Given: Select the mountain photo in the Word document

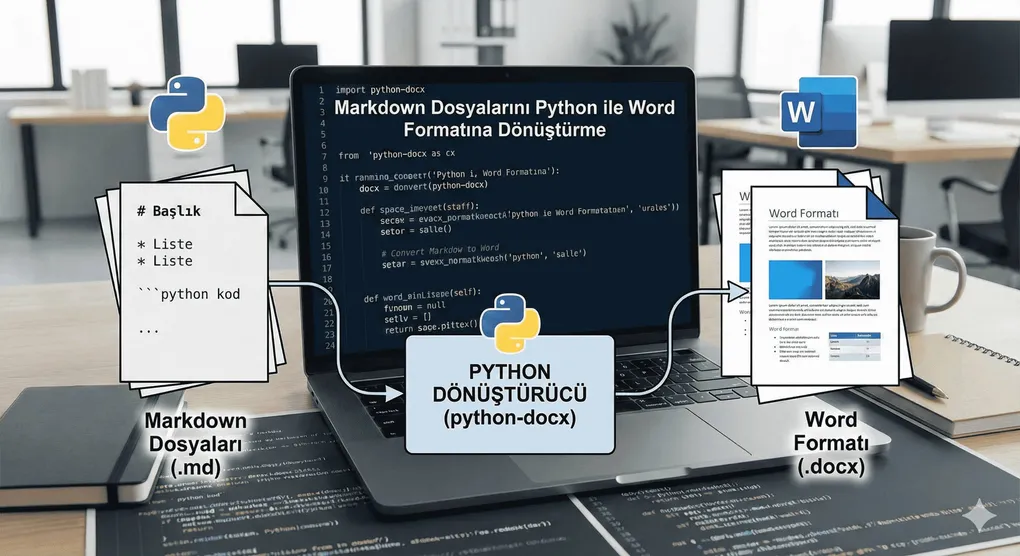Looking at the screenshot, I should click(852, 279).
